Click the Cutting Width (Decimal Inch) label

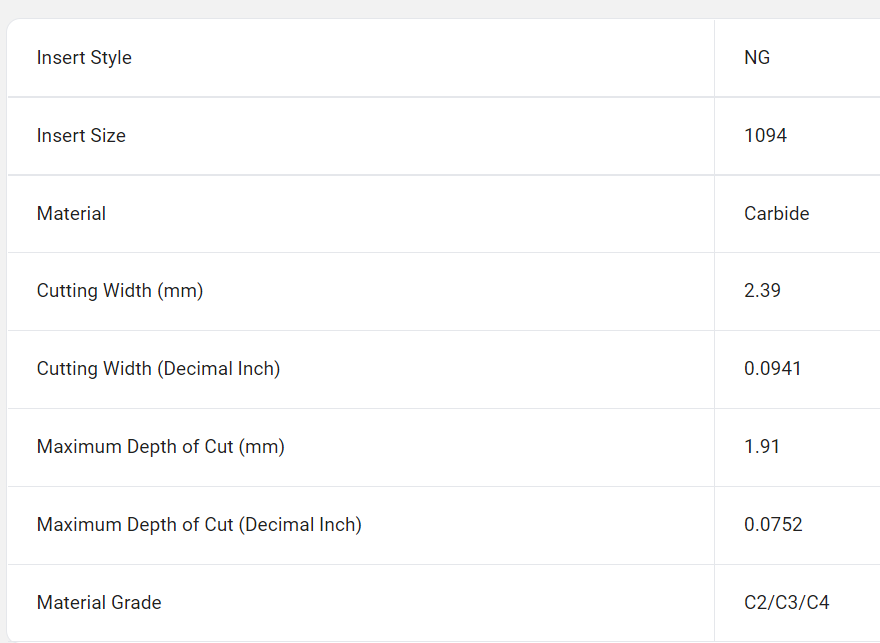point(158,369)
